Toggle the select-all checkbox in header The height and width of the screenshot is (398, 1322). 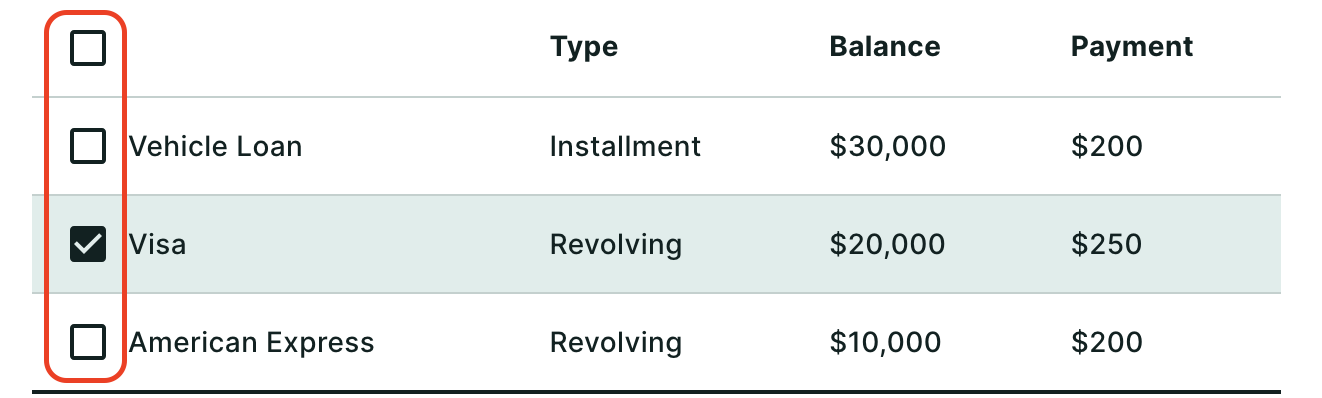pos(88,47)
